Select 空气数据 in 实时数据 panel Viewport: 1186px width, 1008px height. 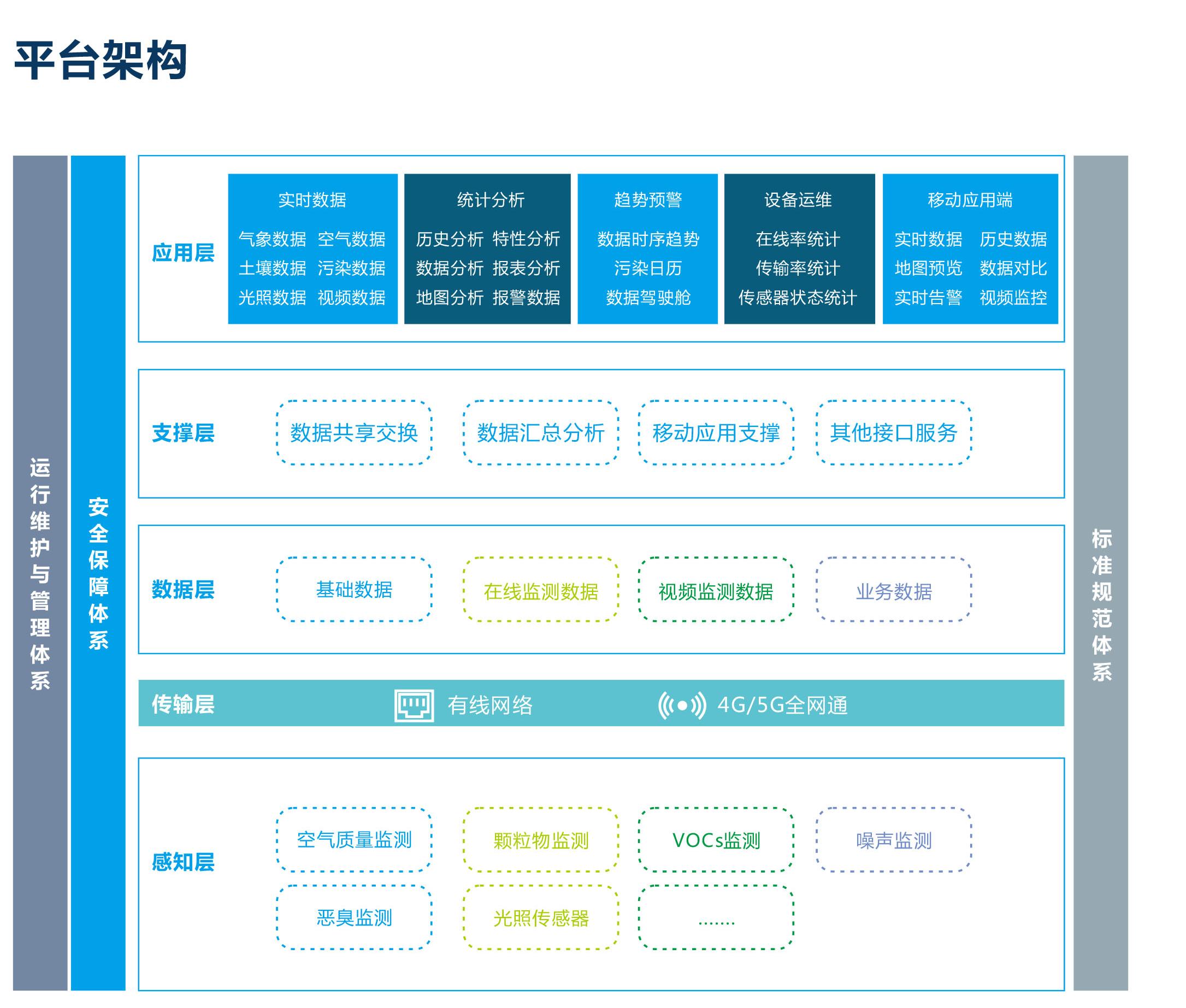coord(351,239)
